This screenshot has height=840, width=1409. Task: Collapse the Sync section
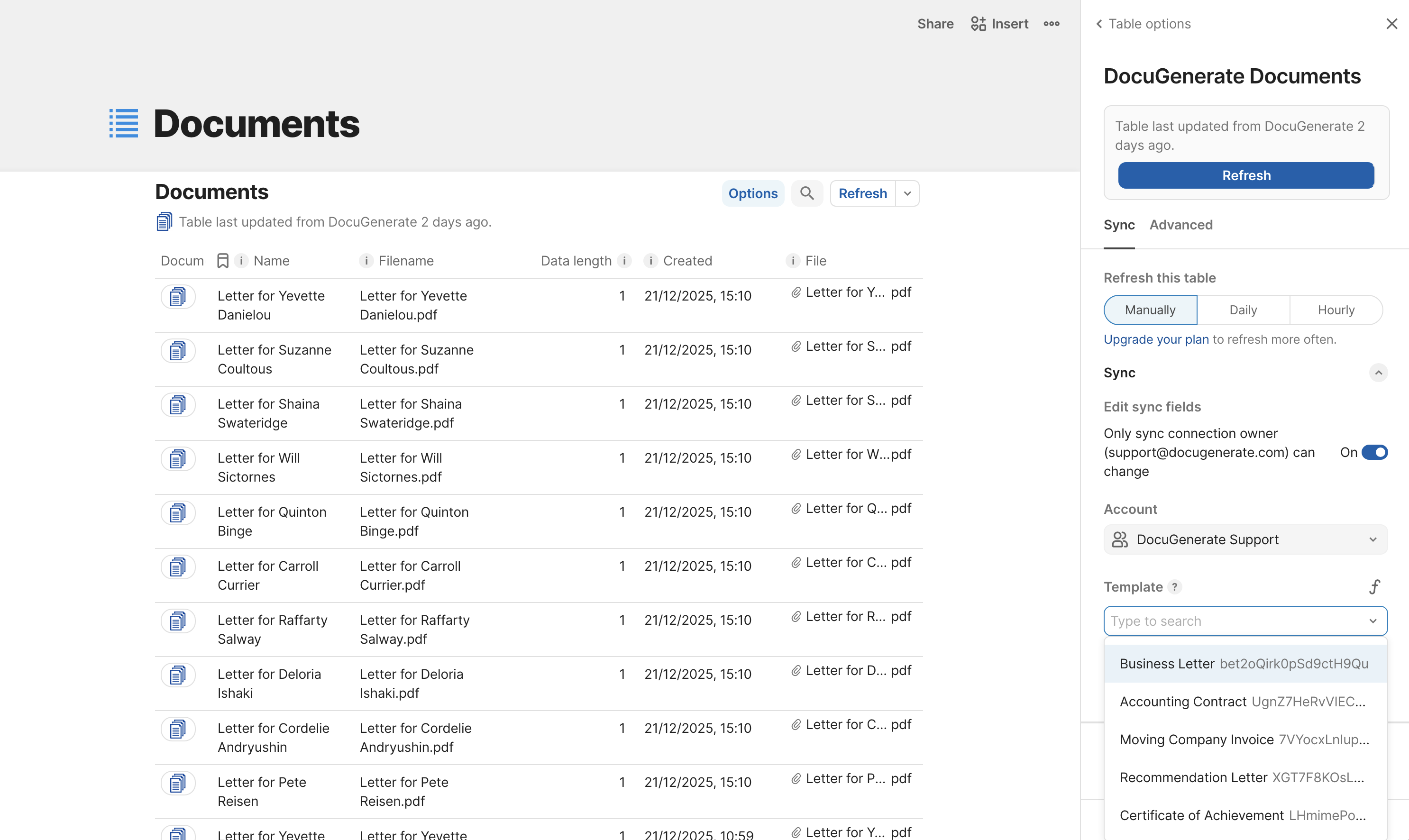[1379, 373]
